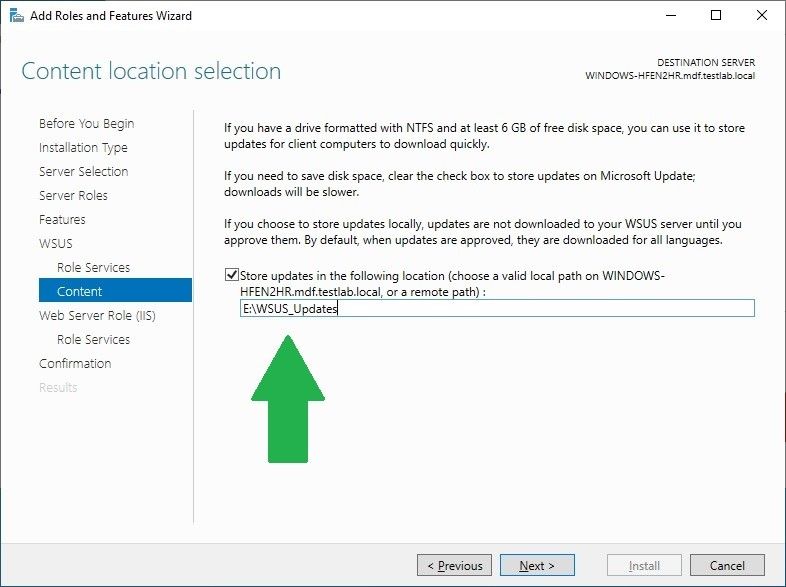
Task: Click the Previous button
Action: tap(454, 565)
